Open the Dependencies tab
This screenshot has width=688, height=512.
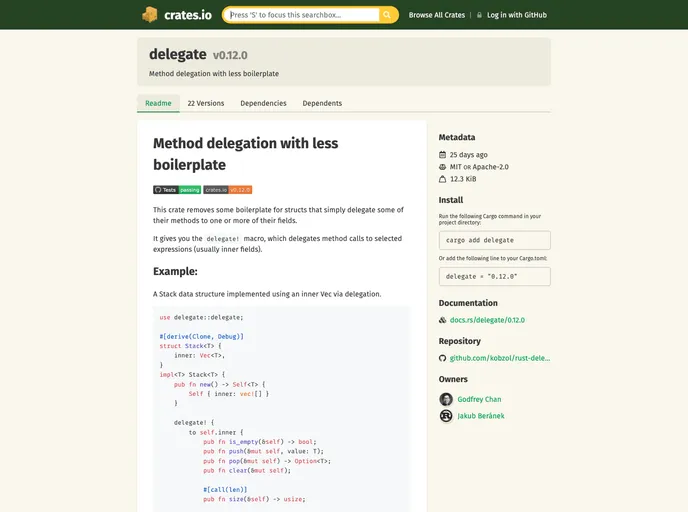[x=263, y=103]
